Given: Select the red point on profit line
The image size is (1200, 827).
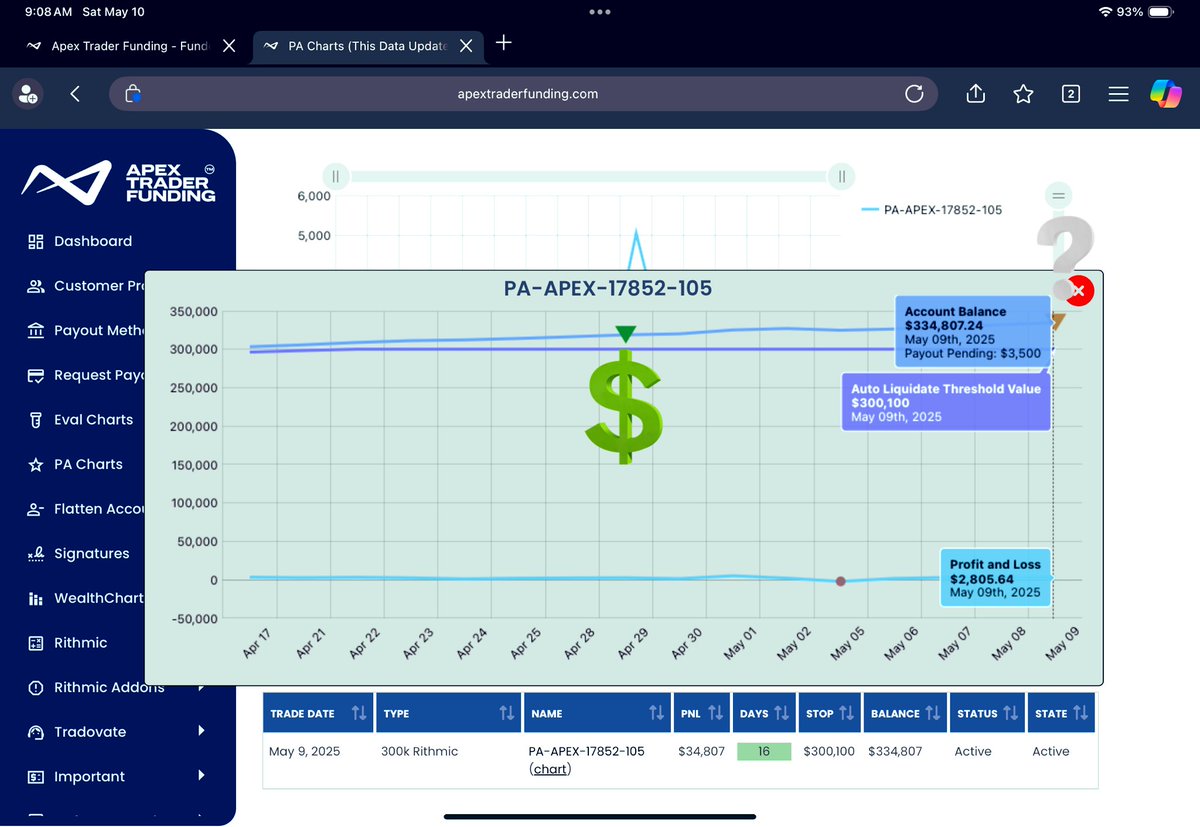Looking at the screenshot, I should 840,581.
